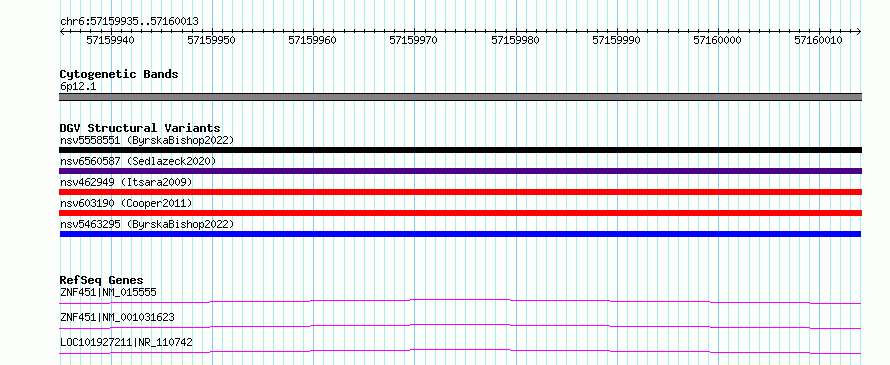This screenshot has height=365, width=890.
Task: Click the red nsv462949 variant bar
Action: coord(460,192)
